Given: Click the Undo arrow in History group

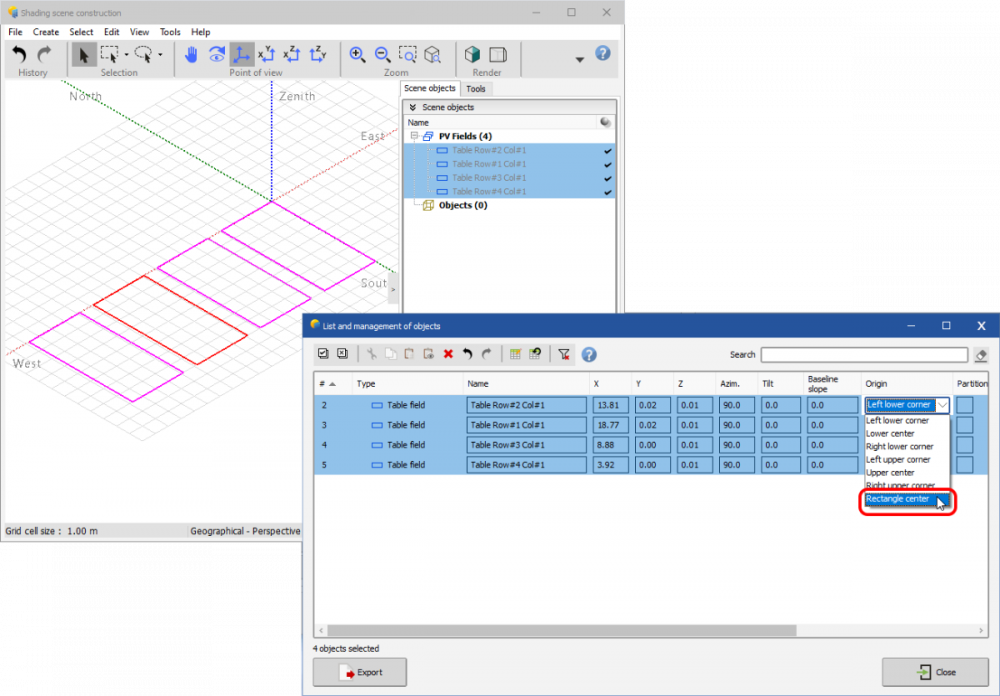Looking at the screenshot, I should 19,55.
